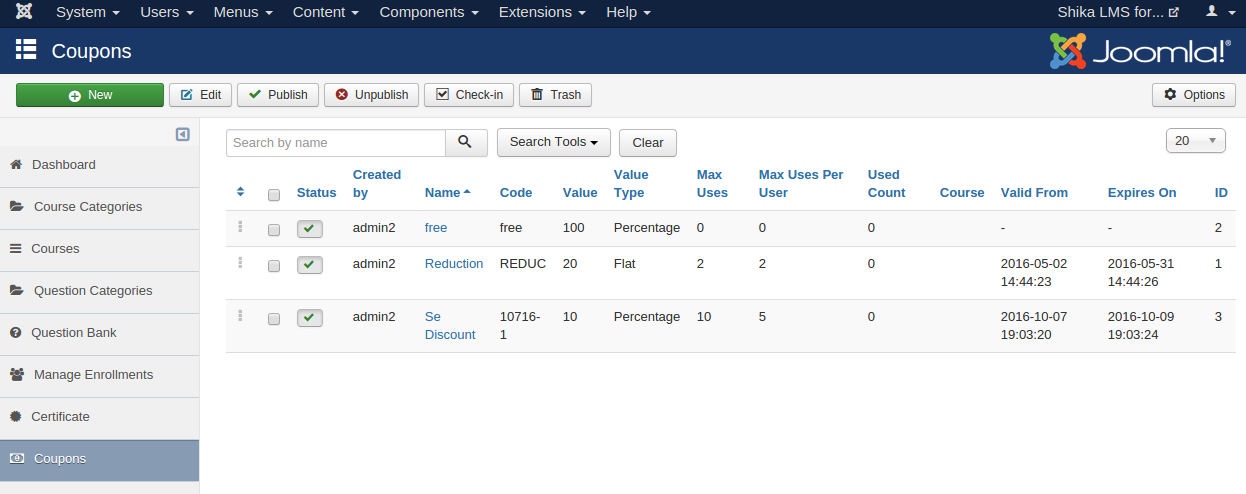Toggle published status of the free coupon
Viewport: 1246px width, 494px height.
click(x=310, y=229)
